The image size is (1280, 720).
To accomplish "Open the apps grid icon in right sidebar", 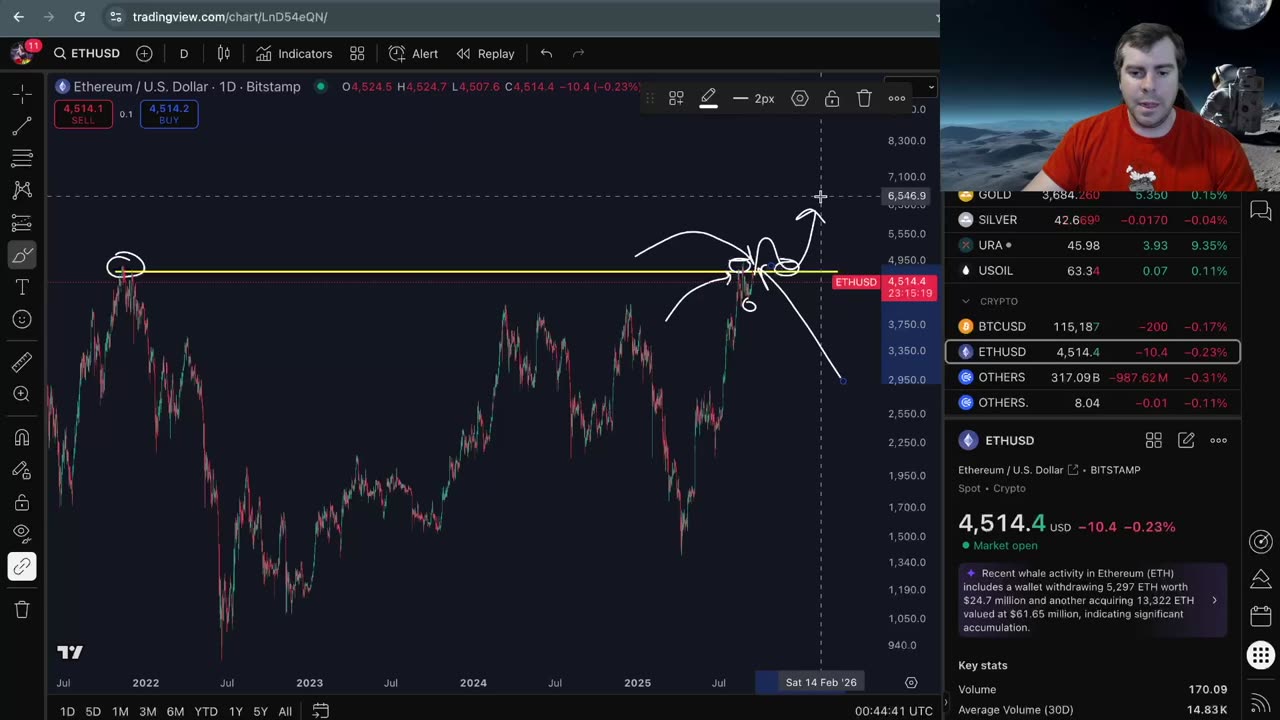I will [1261, 656].
